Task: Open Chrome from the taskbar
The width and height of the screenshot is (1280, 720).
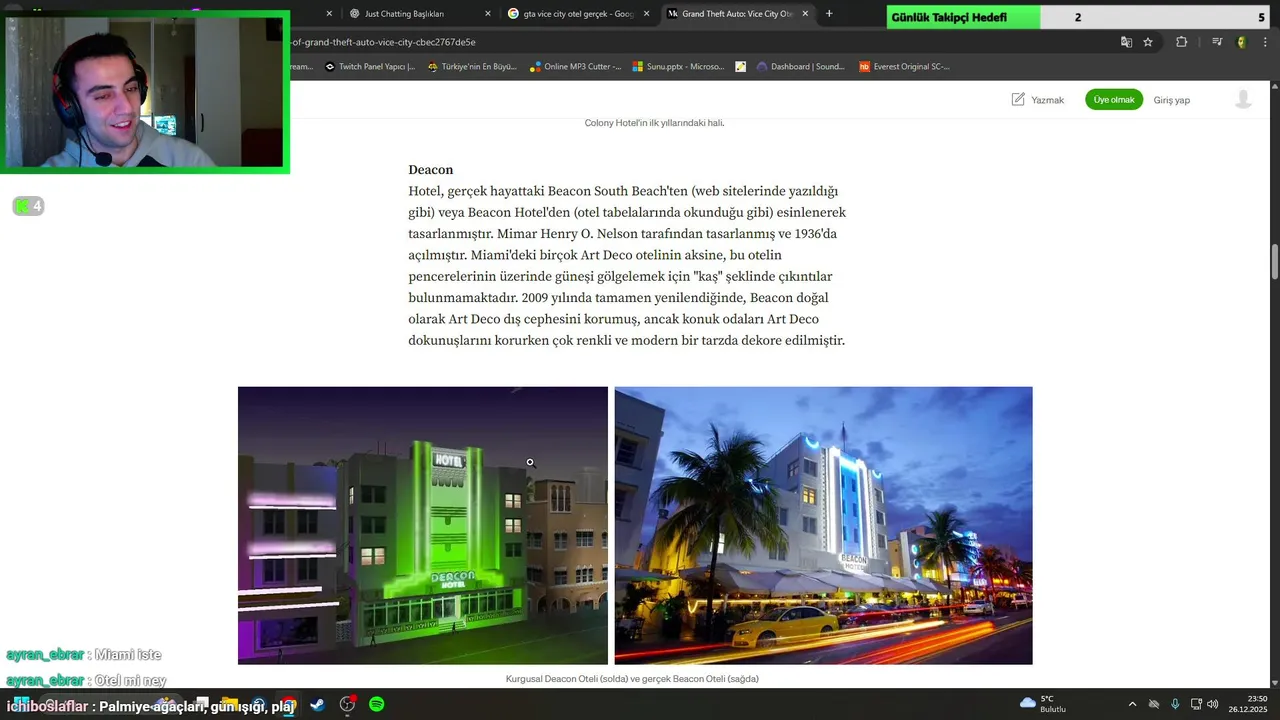Action: [288, 704]
